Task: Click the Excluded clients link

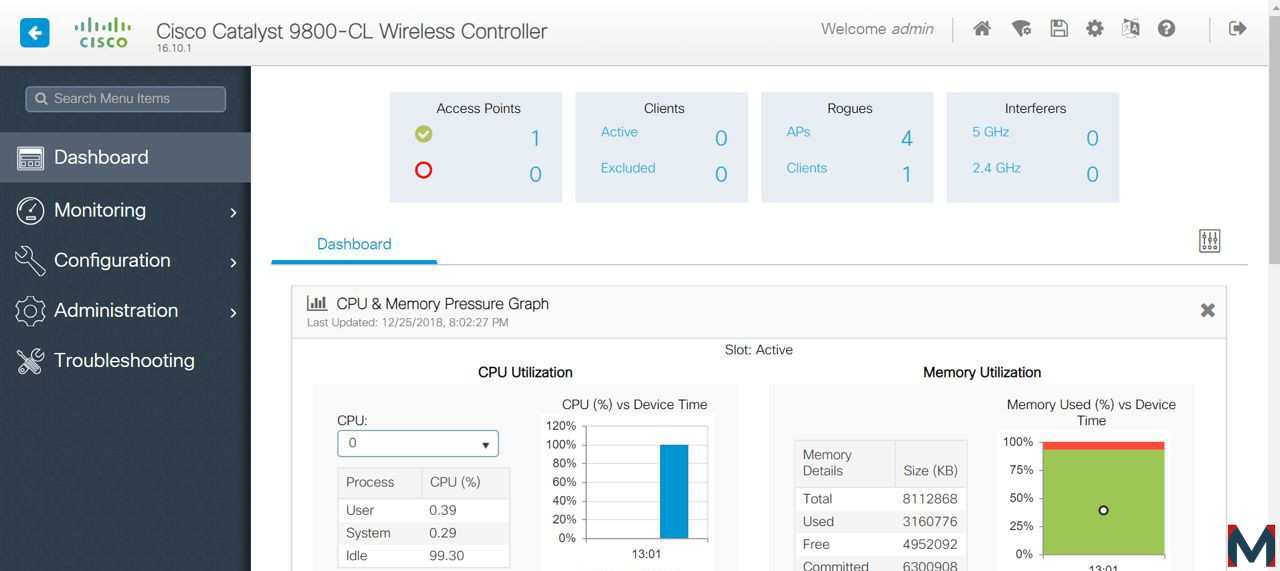Action: pyautogui.click(x=628, y=168)
